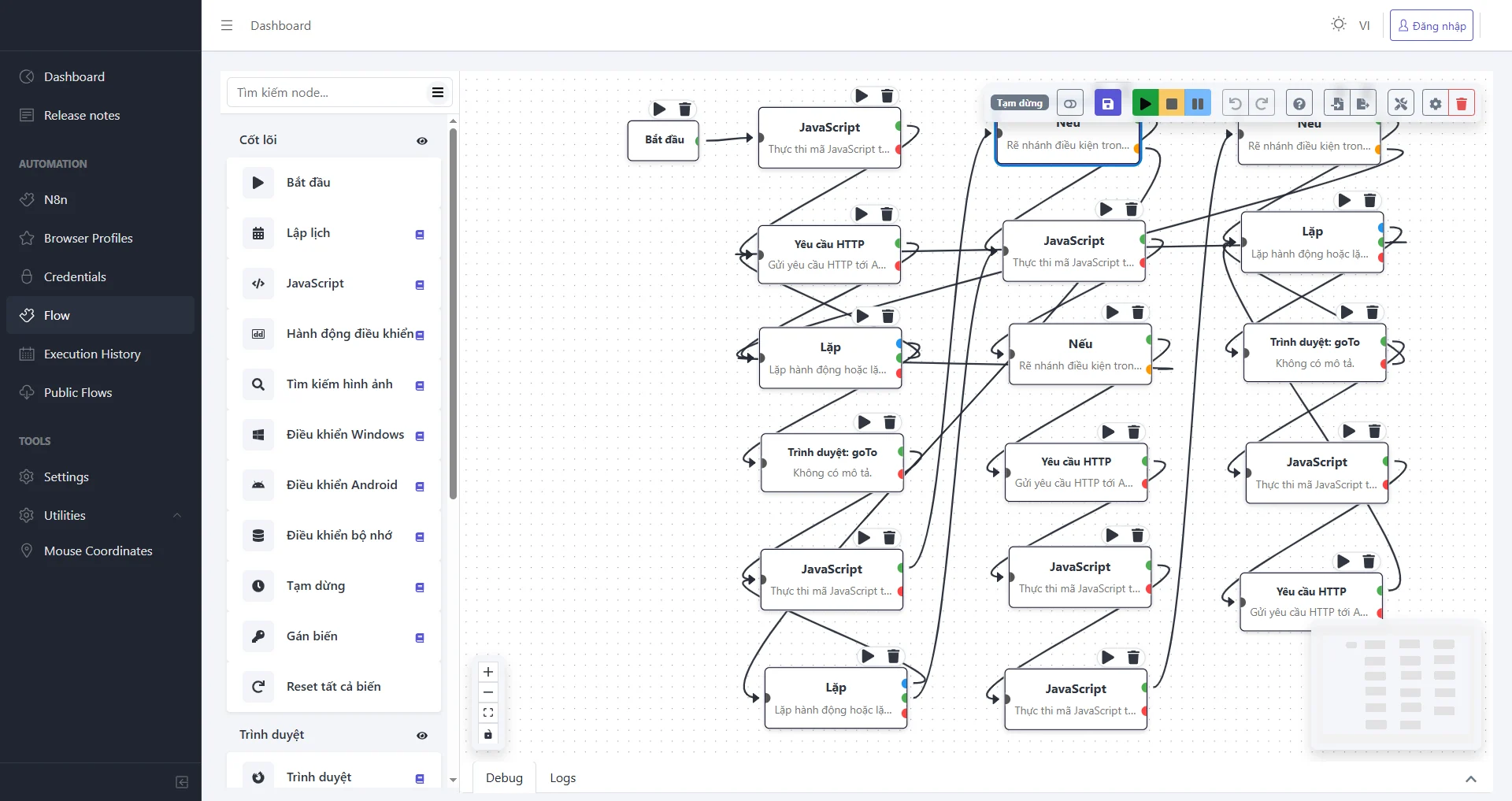Open Lập lịch node info icon
1512x801 pixels.
coord(420,234)
